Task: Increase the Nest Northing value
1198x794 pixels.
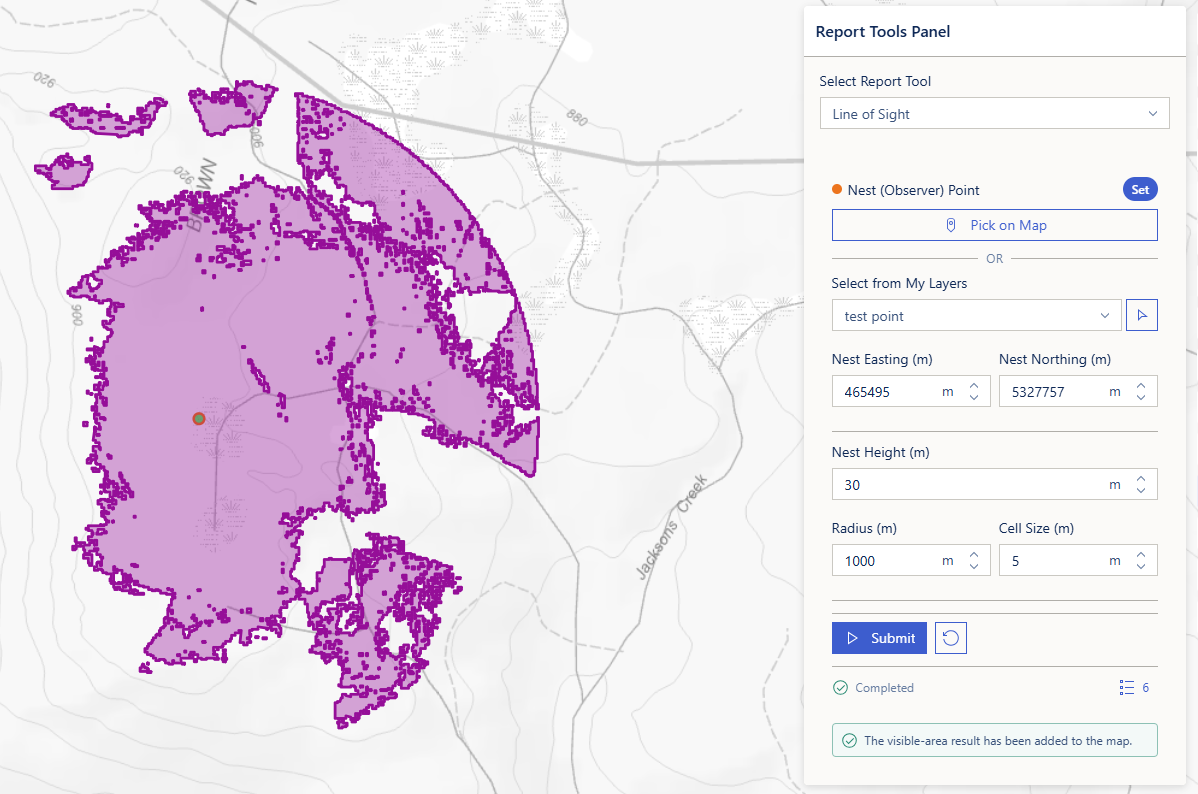Action: 1141,386
